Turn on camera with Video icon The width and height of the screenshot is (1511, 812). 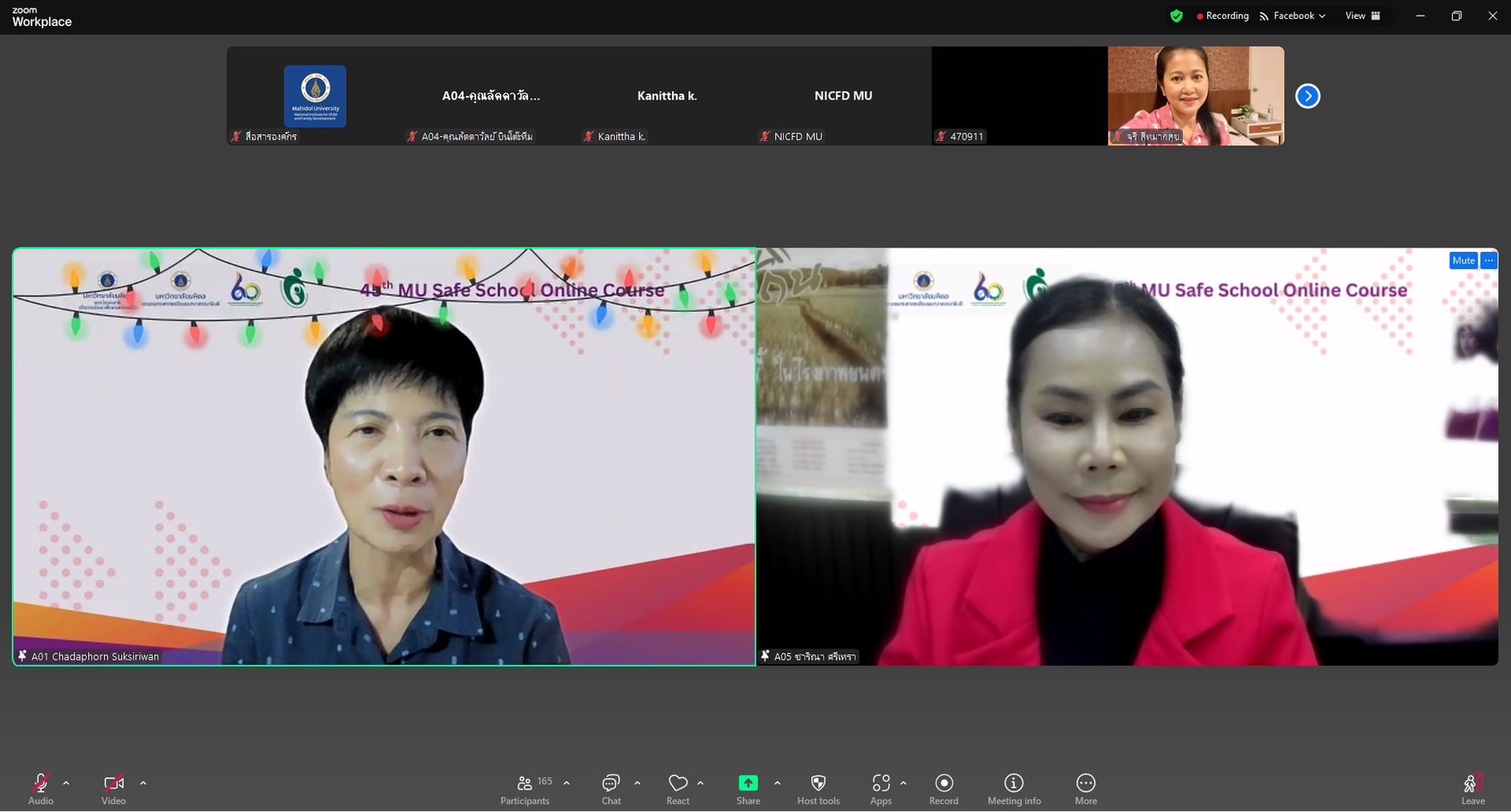coord(113,783)
